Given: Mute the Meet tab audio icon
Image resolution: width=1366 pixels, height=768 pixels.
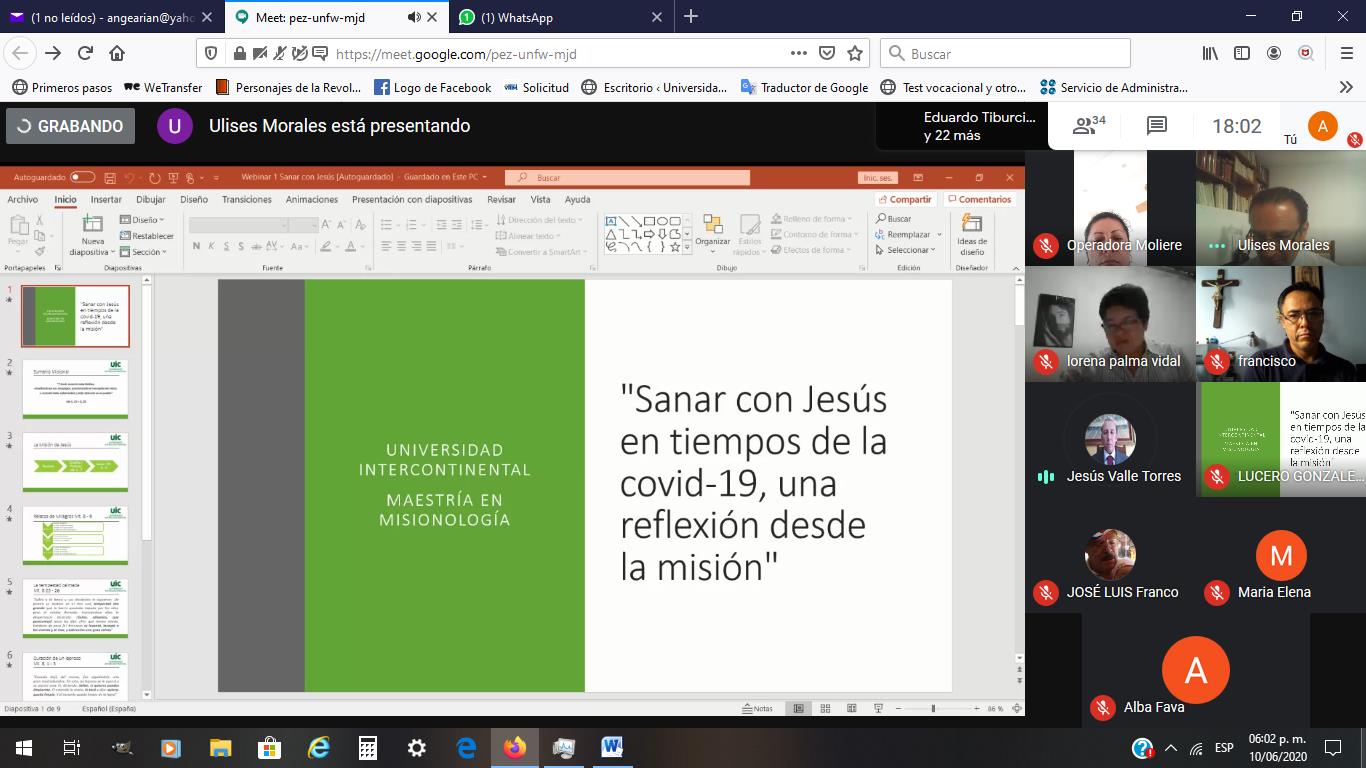Looking at the screenshot, I should pos(414,17).
